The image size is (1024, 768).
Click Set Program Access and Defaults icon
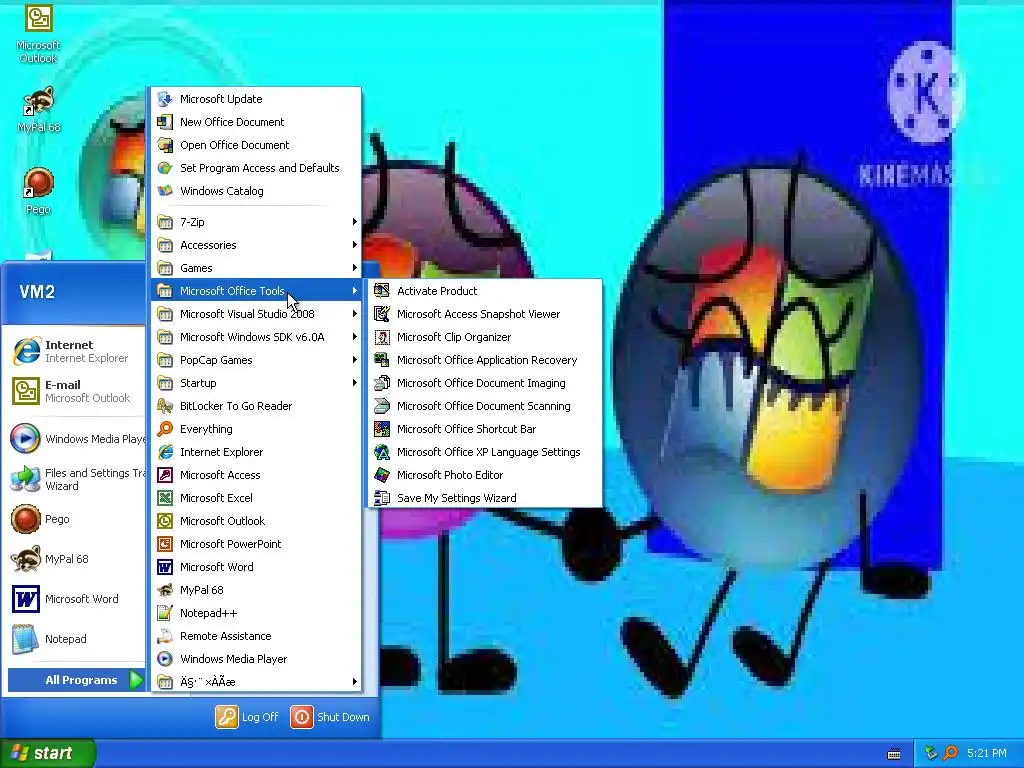(x=165, y=168)
